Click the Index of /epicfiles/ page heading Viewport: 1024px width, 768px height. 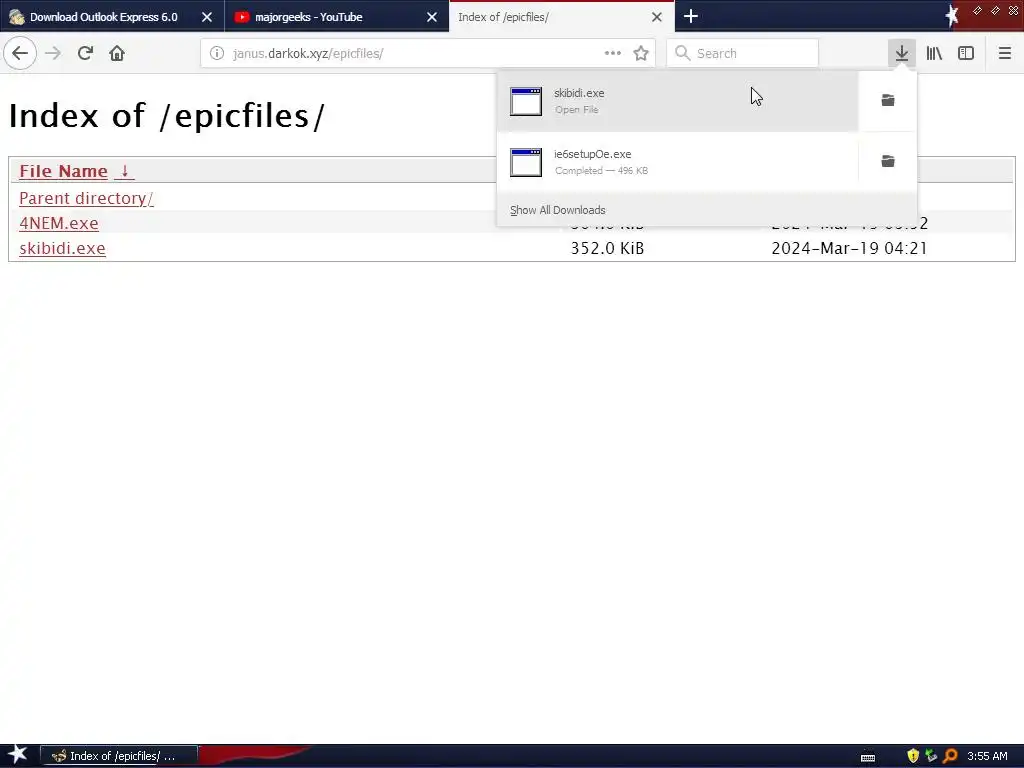167,116
